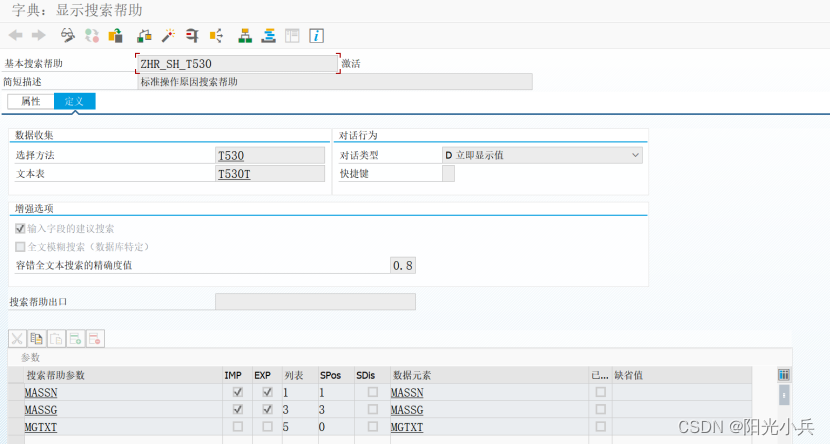Viewport: 830px width, 445px height.
Task: Click the Test search help icon
Action: click(x=192, y=35)
